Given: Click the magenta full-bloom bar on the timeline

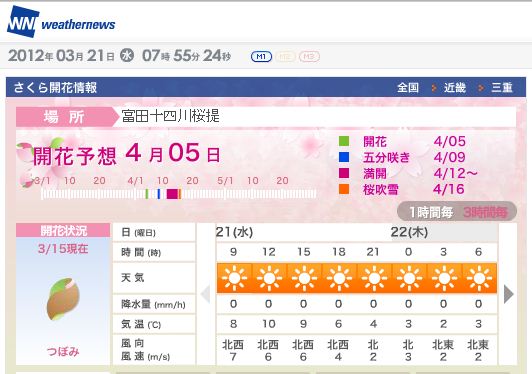Looking at the screenshot, I should pyautogui.click(x=172, y=194).
